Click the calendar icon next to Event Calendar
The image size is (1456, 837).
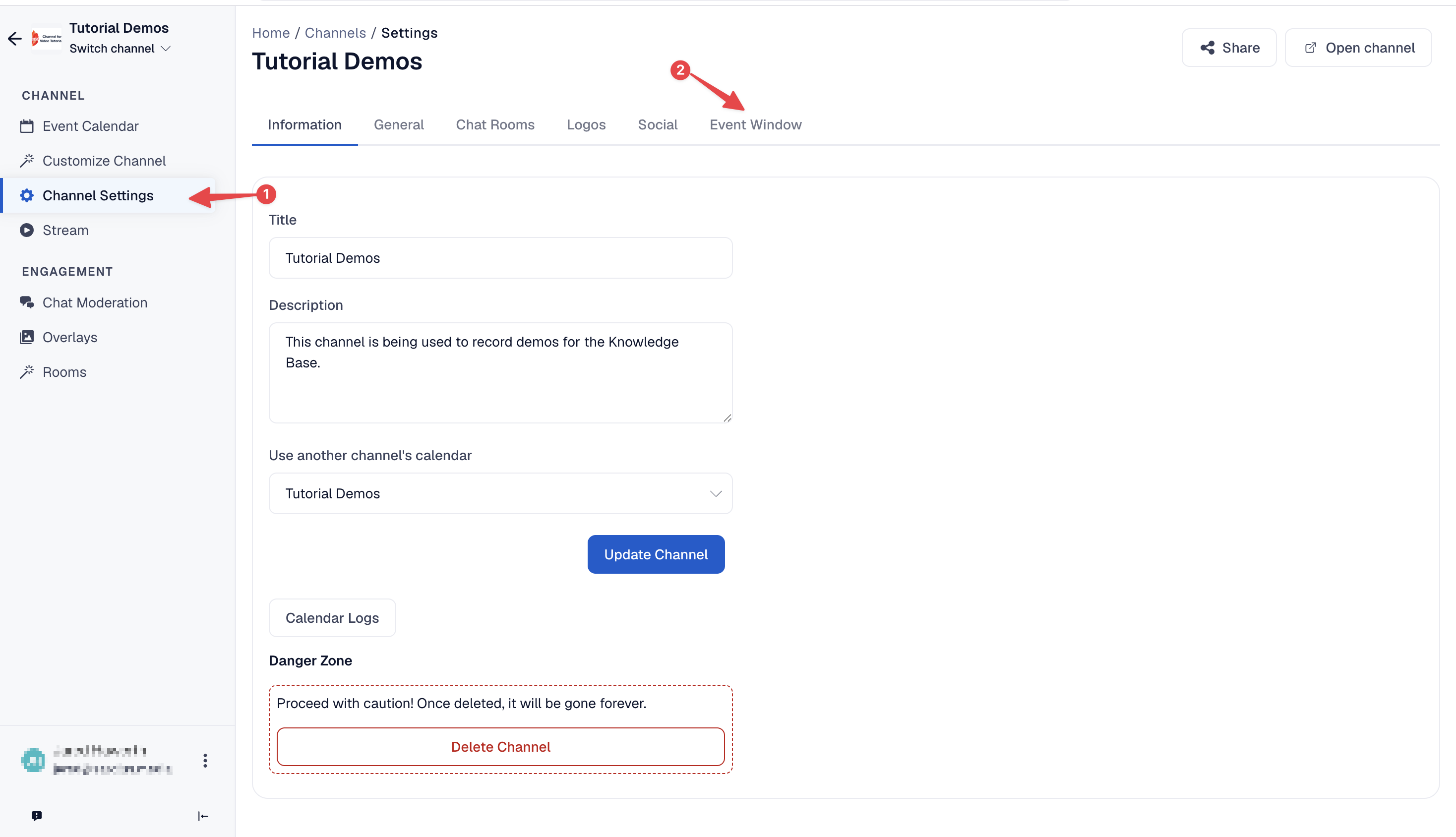(26, 126)
